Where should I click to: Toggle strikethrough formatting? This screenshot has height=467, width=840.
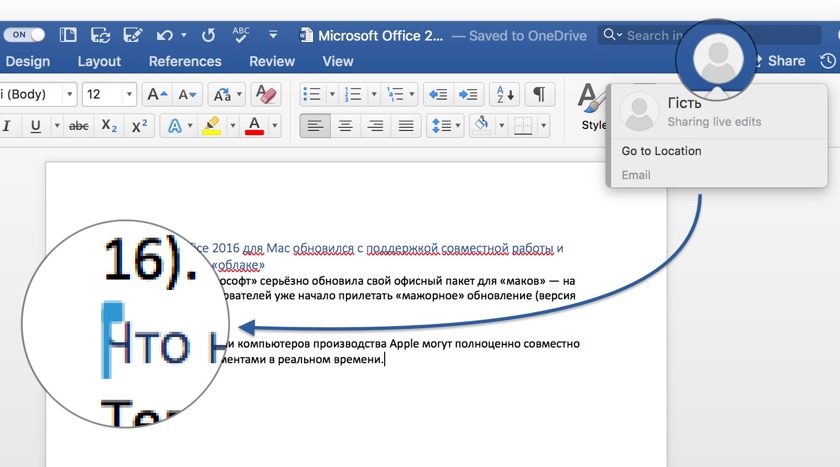pos(77,126)
